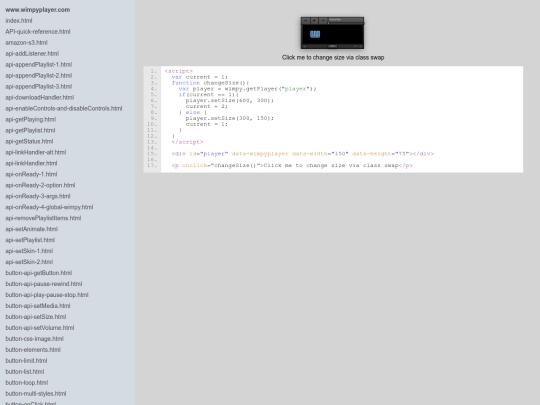The width and height of the screenshot is (540, 405).
Task: Open api-setAnimate.html
Action: pos(31,229)
